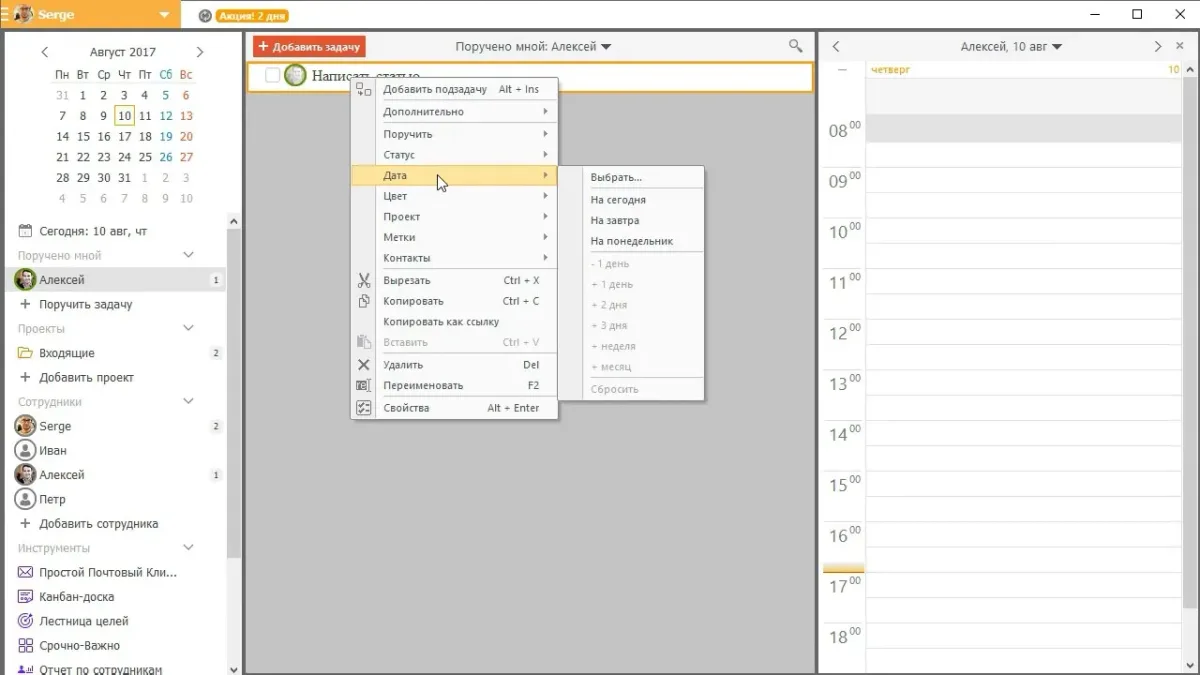Click the scissors icon for Вырезать
The image size is (1200, 675).
click(x=364, y=281)
